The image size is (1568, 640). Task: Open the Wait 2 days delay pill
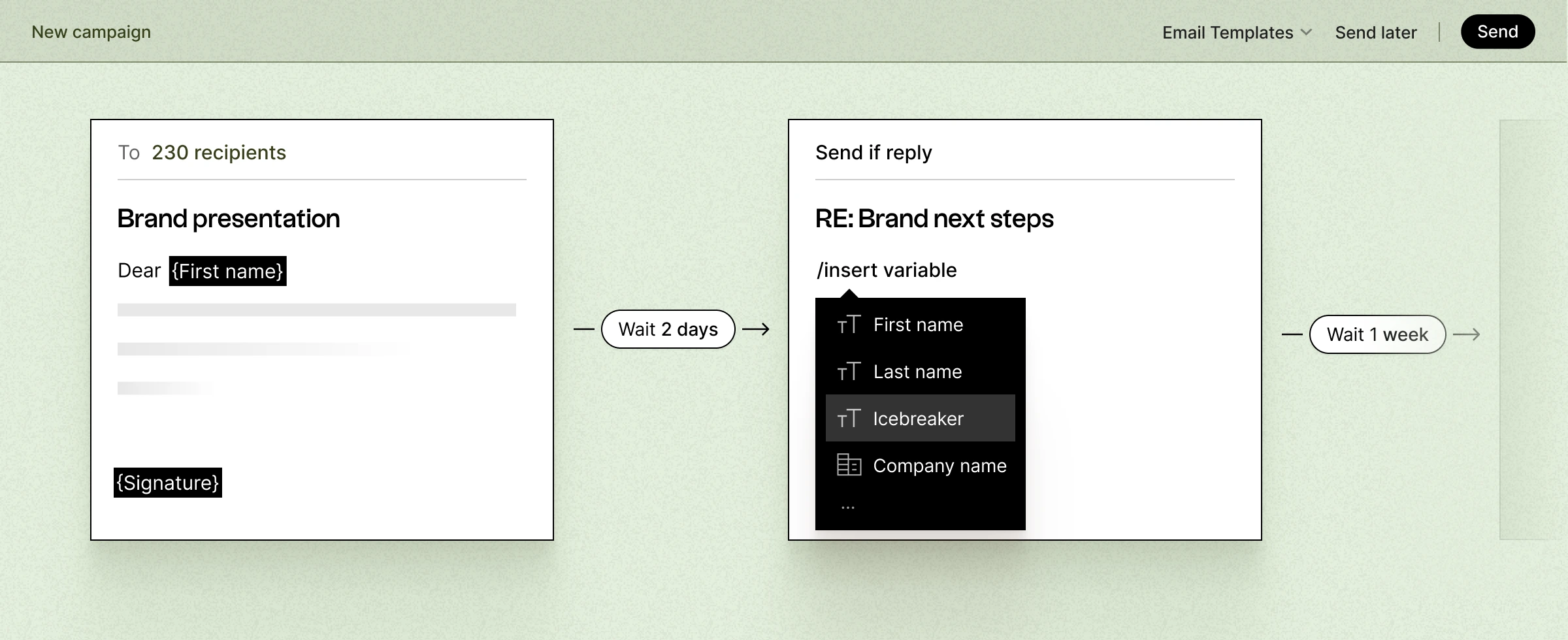point(668,329)
